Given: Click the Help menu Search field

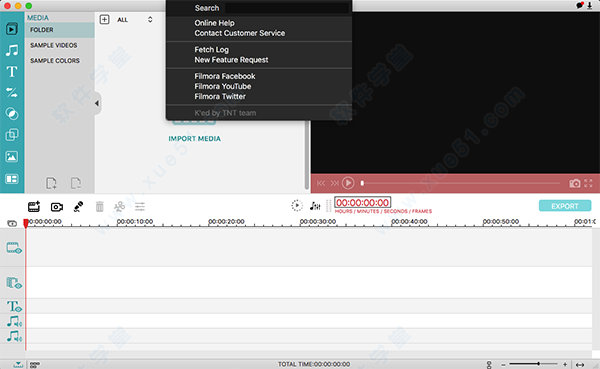Looking at the screenshot, I should [x=287, y=8].
